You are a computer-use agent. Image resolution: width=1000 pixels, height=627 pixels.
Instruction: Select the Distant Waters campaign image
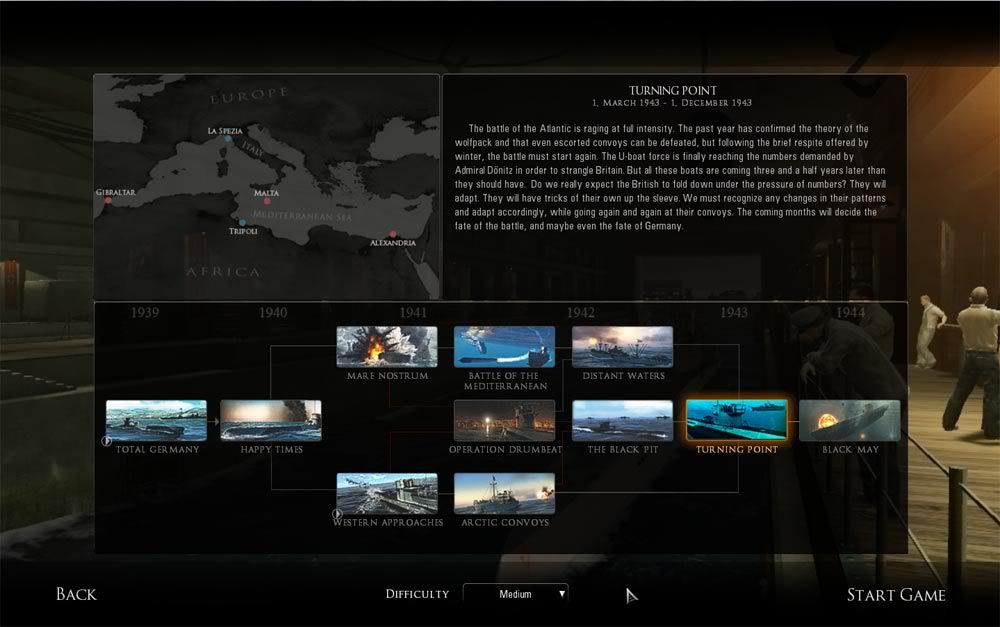pos(622,346)
